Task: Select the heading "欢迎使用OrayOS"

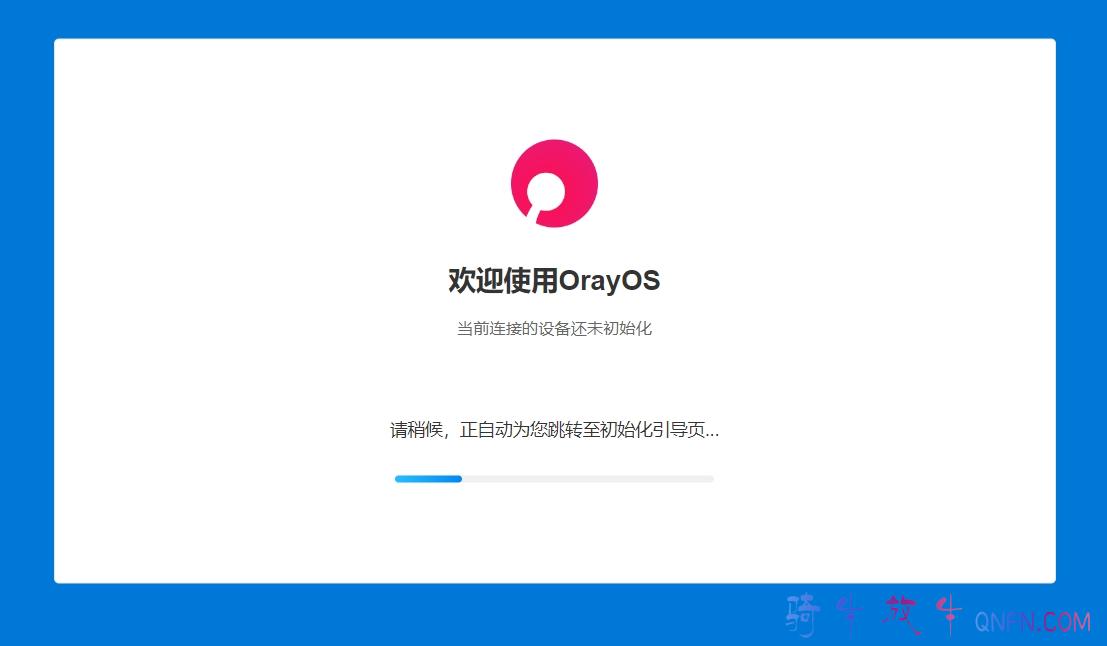Action: click(x=554, y=280)
